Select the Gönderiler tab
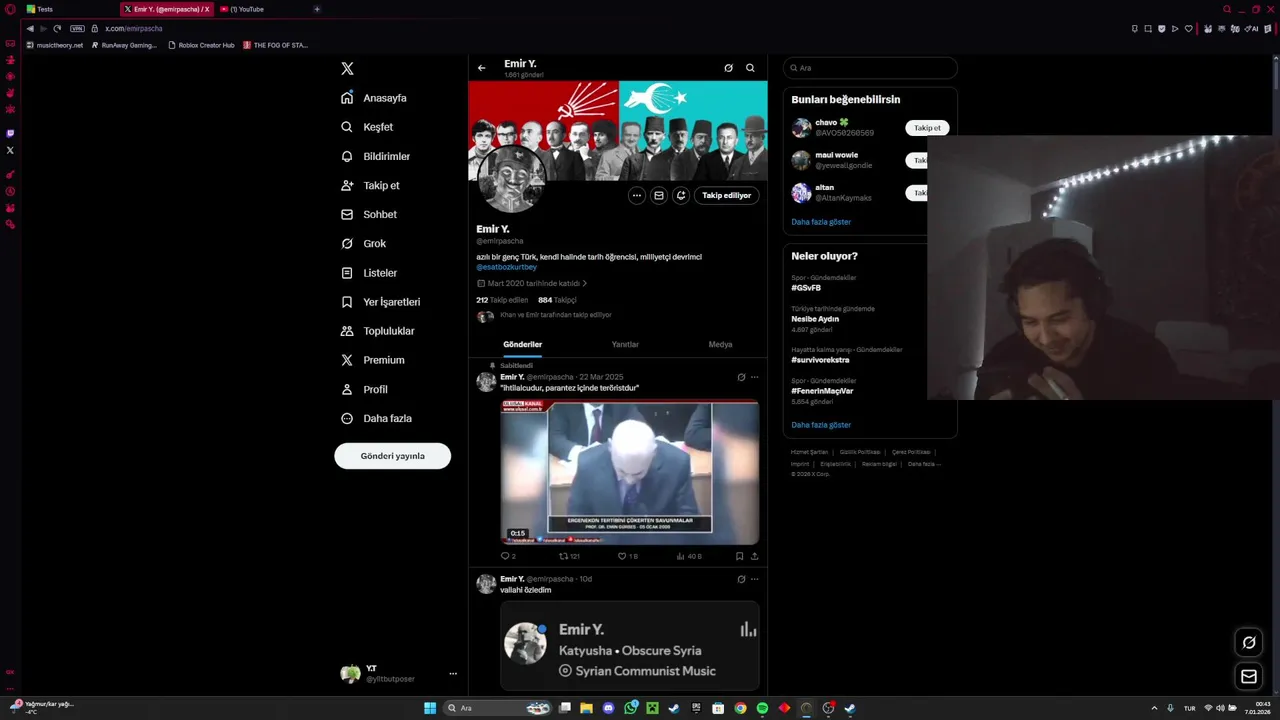 click(x=522, y=344)
